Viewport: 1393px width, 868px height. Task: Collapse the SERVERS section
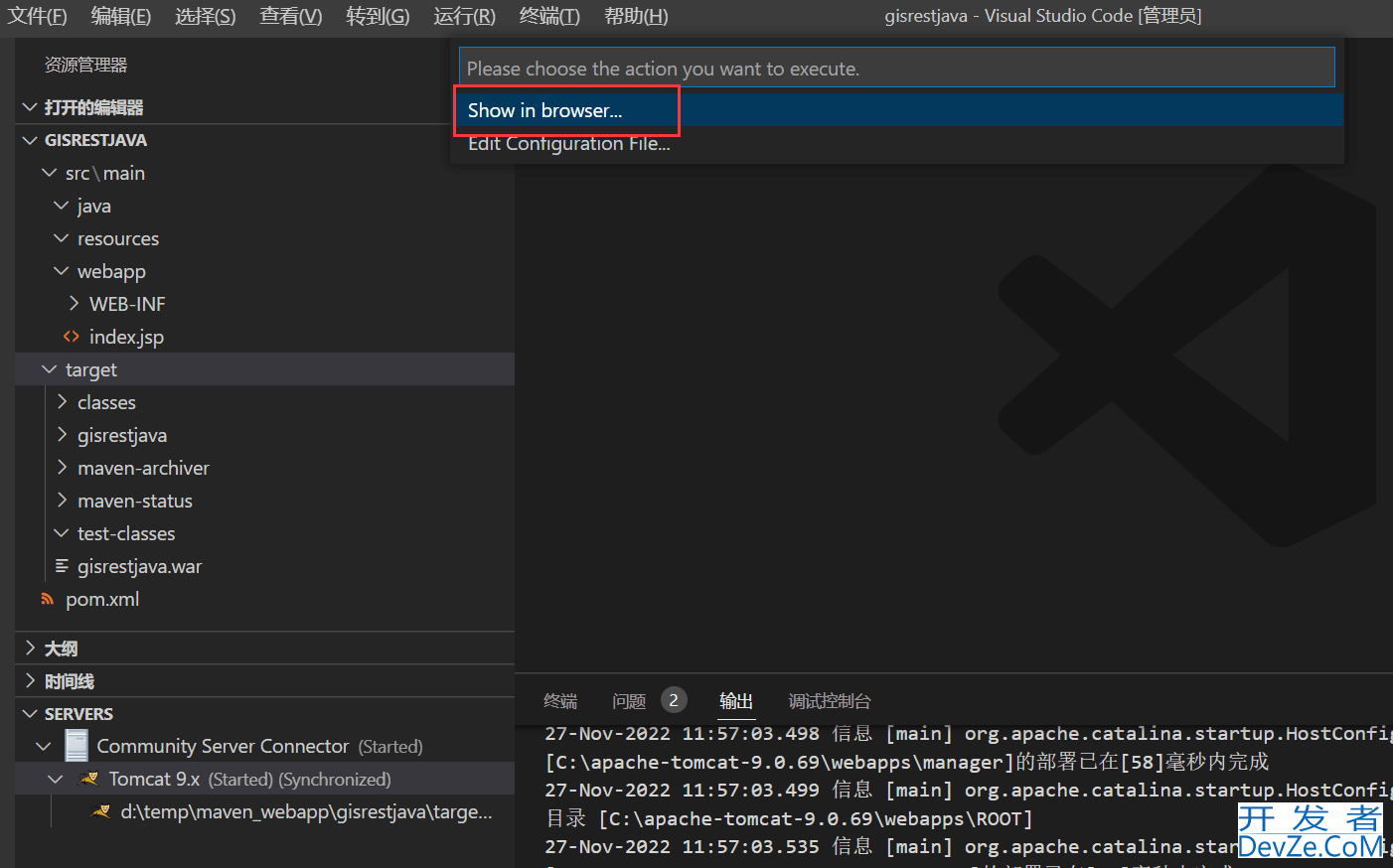[30, 714]
